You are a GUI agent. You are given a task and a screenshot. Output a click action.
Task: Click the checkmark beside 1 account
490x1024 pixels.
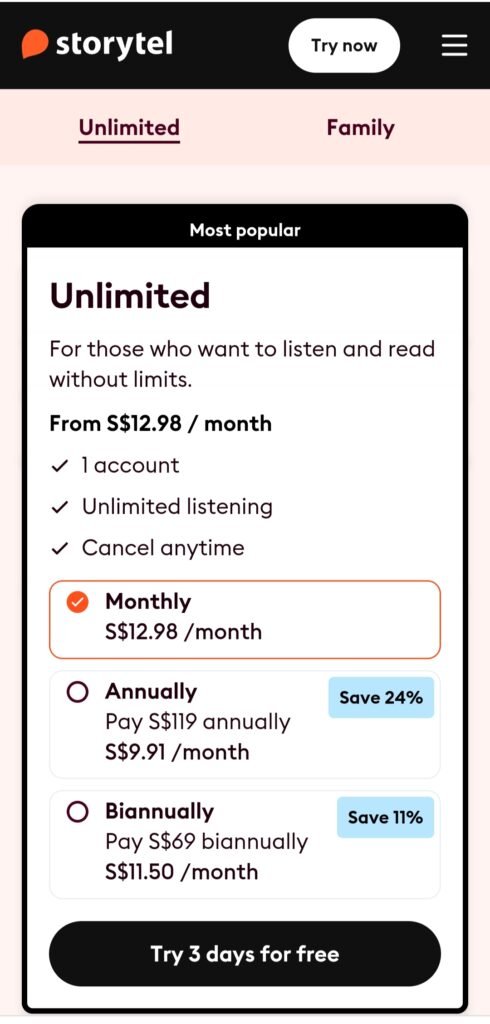[x=59, y=466]
